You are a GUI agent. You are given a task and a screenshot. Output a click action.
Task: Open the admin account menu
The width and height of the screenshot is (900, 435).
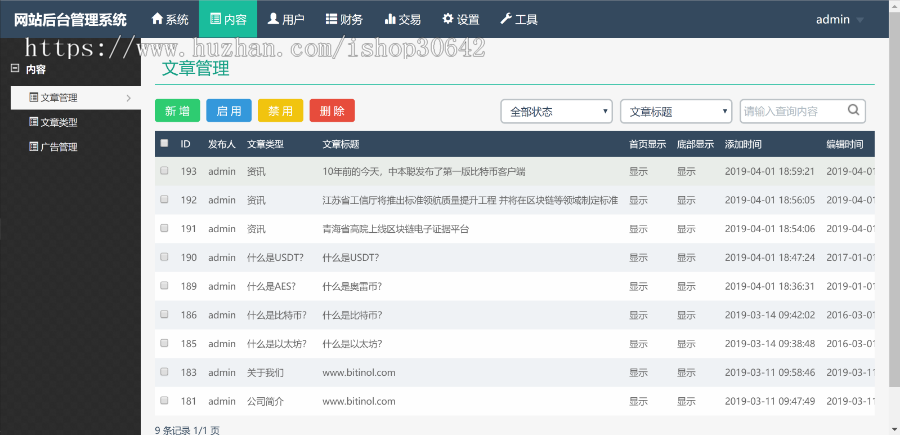[x=839, y=19]
